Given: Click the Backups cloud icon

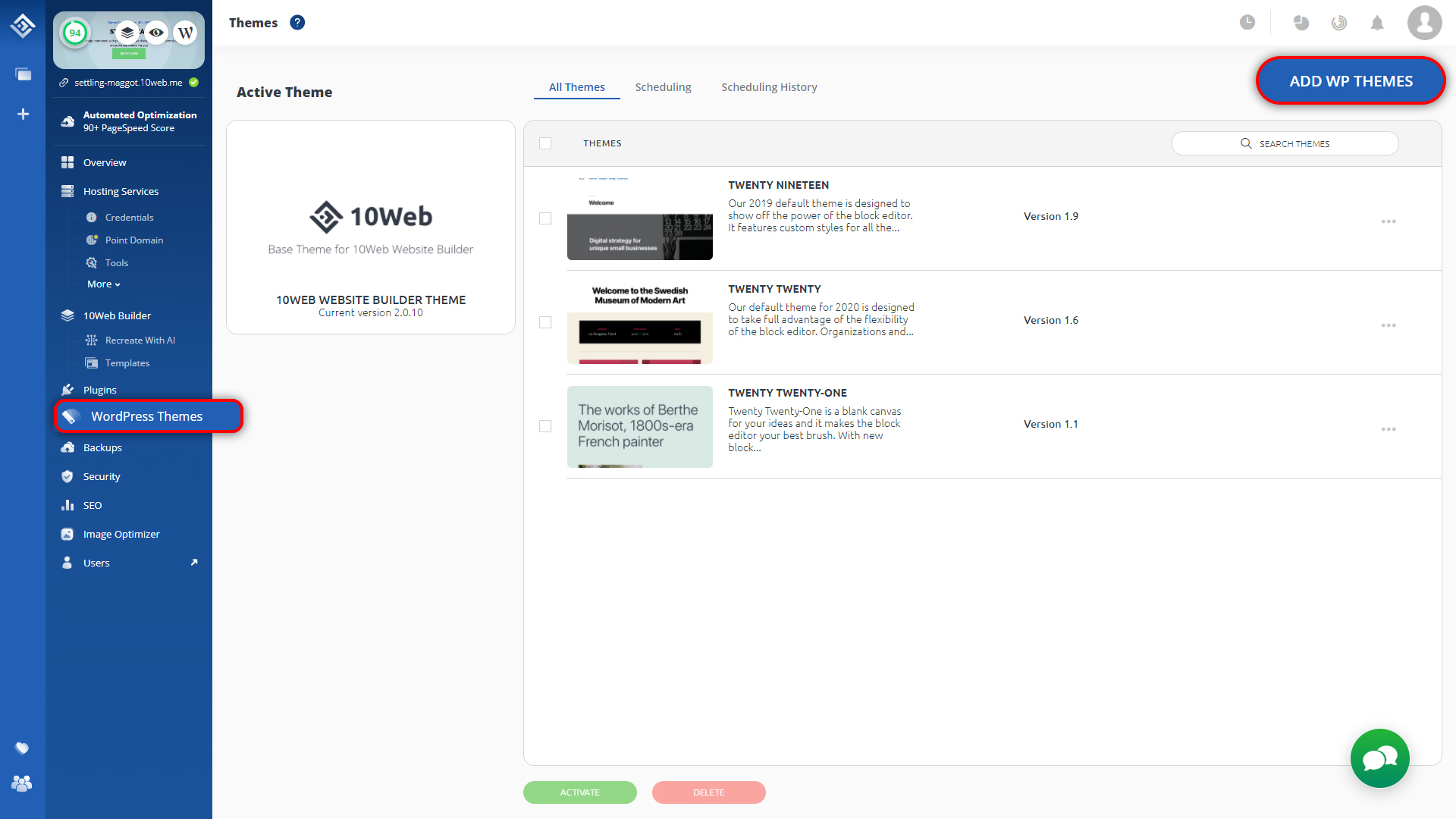Looking at the screenshot, I should [67, 447].
